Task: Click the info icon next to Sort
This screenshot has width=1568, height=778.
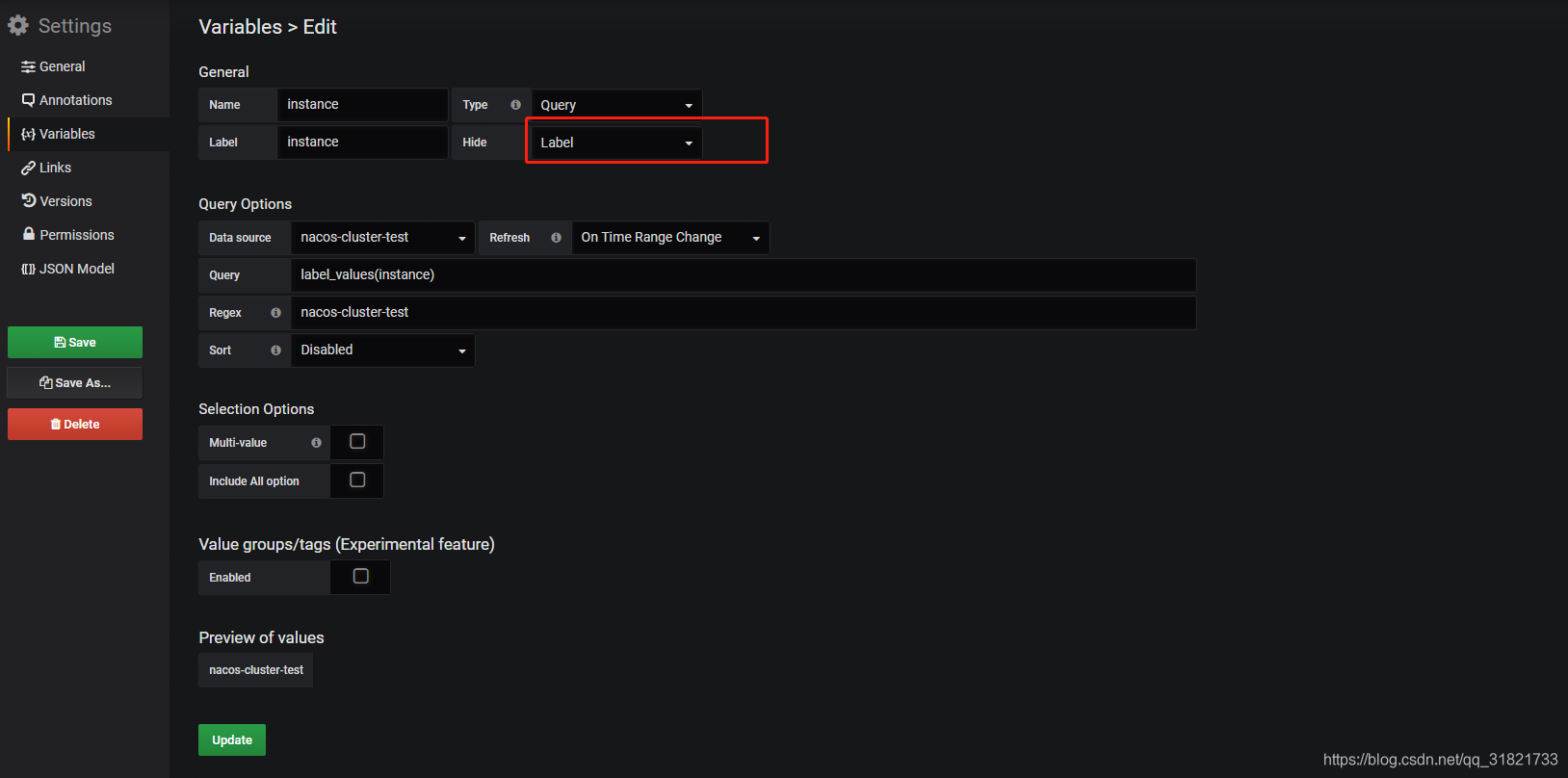Action: point(275,350)
